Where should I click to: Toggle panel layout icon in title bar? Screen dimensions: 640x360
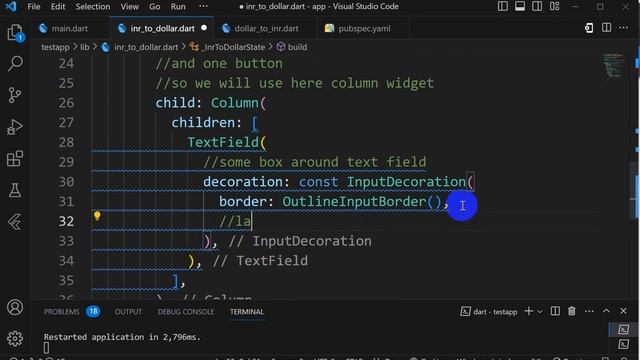pos(520,6)
